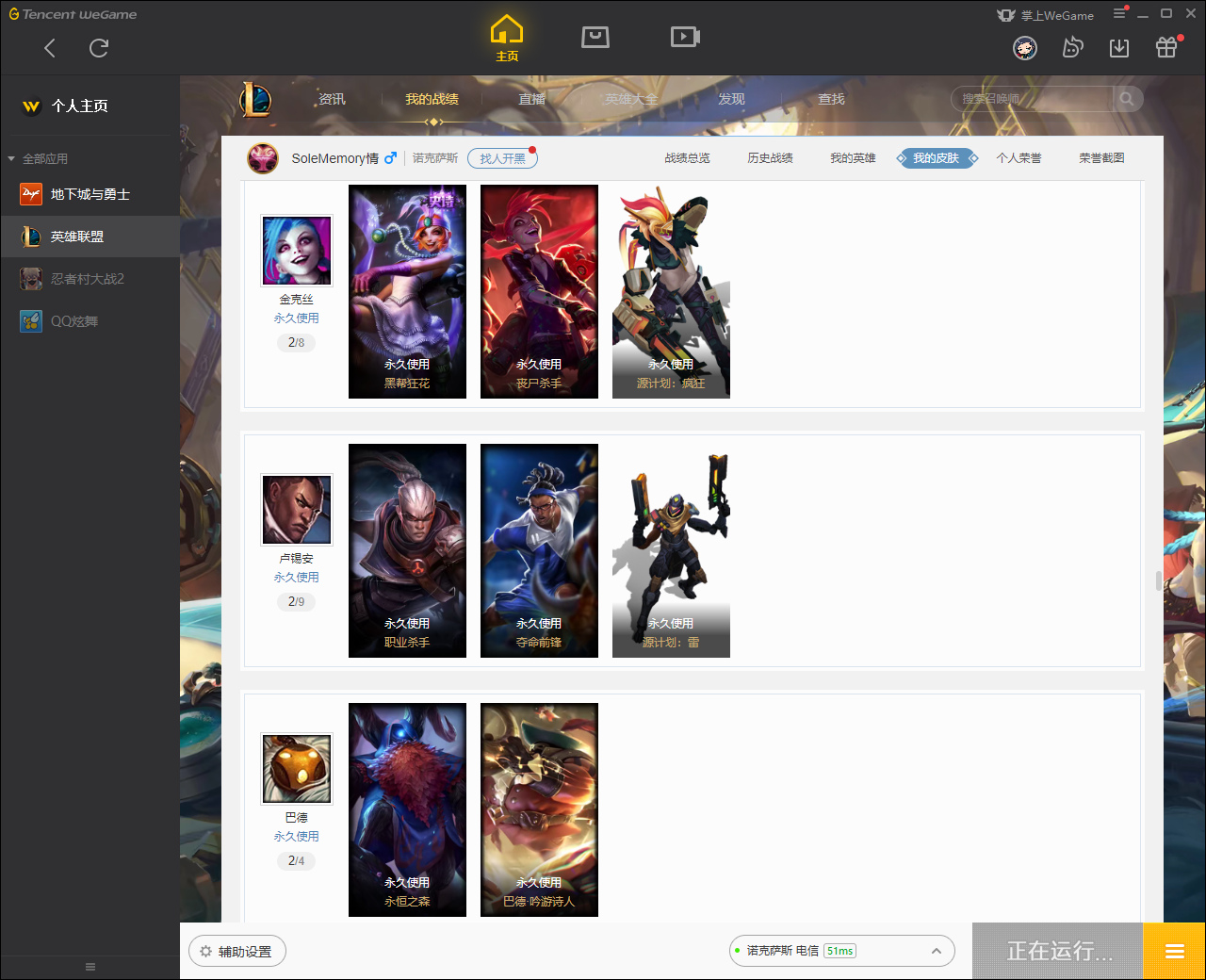Select 地下城与勇士 in sidebar

(x=90, y=194)
